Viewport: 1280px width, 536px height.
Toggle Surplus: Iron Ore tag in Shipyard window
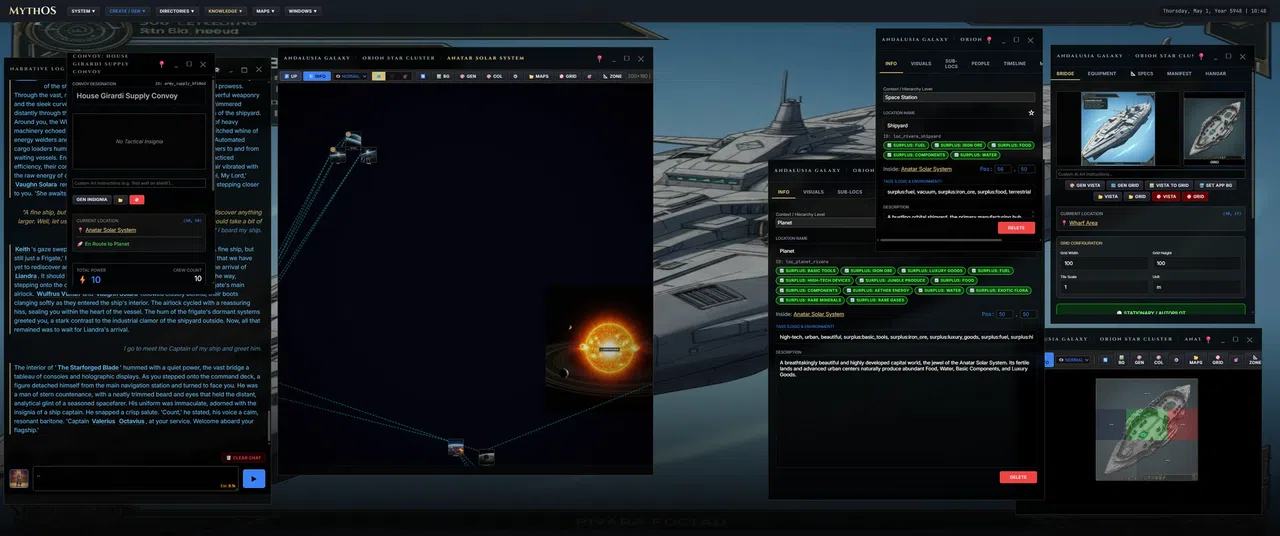960,145
